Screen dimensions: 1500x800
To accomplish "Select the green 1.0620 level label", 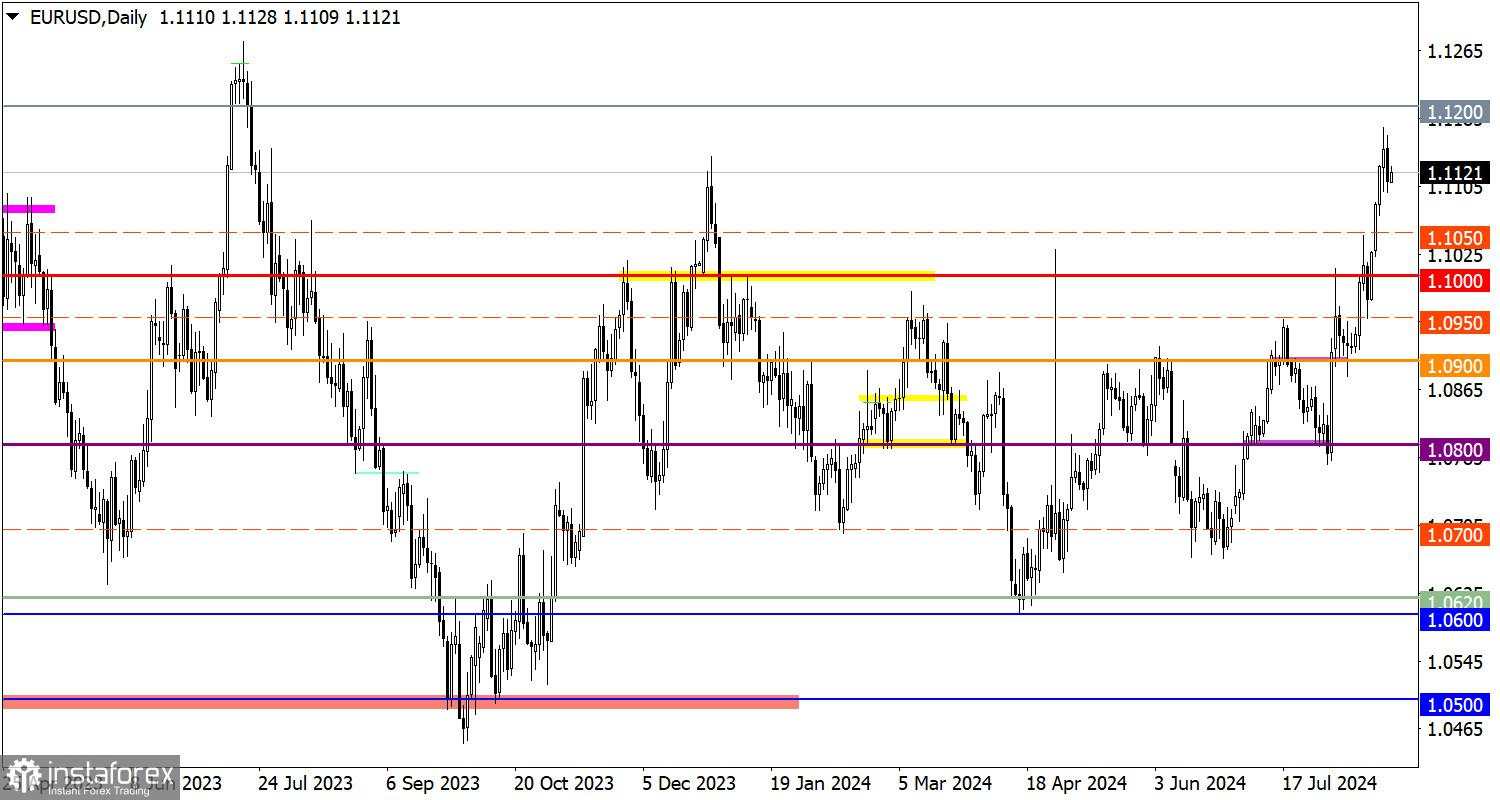I will tap(1455, 601).
